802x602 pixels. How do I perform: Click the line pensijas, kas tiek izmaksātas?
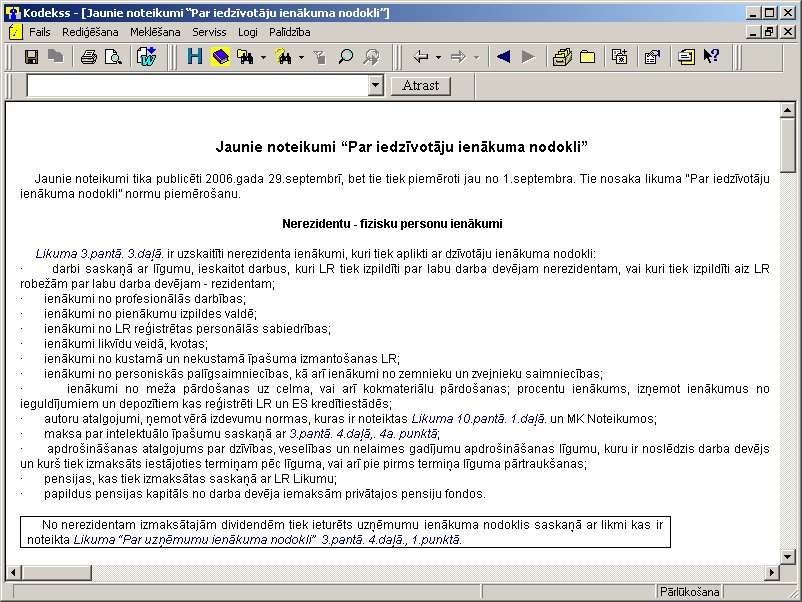tap(190, 479)
